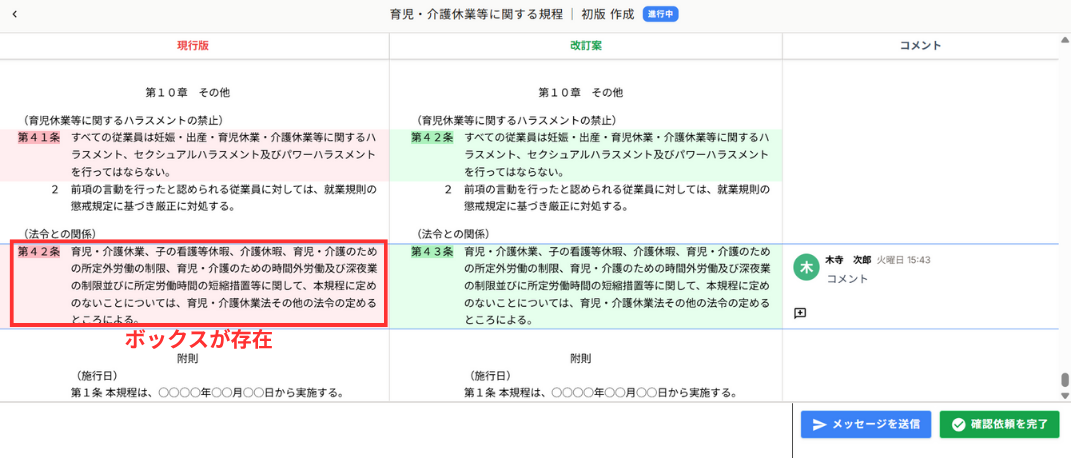Screen dimensions: 1072x458
Task: Click the vertical scrollbar thumb
Action: (x=1065, y=382)
